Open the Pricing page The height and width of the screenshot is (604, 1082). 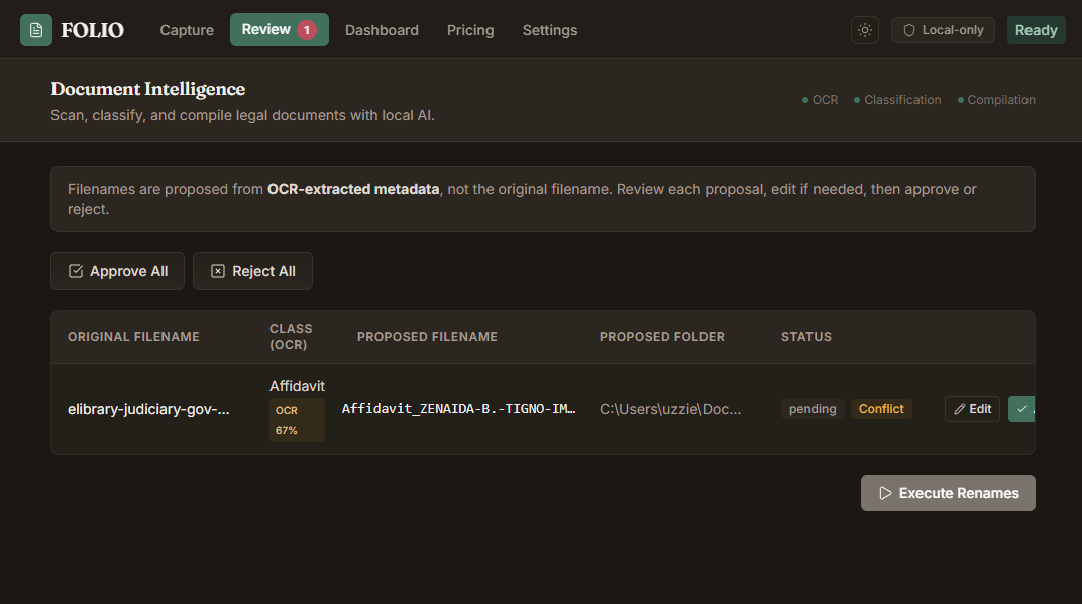[x=471, y=30]
